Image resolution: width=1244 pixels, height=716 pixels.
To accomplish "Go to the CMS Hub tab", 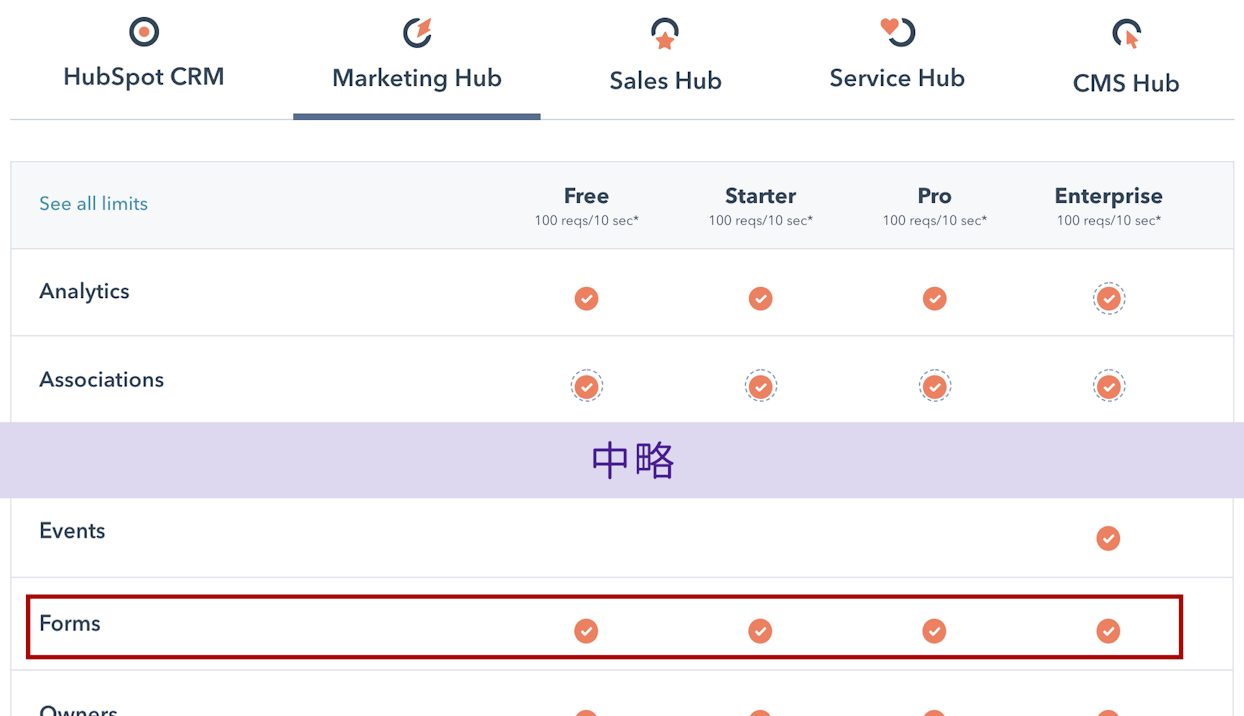I will [1126, 83].
